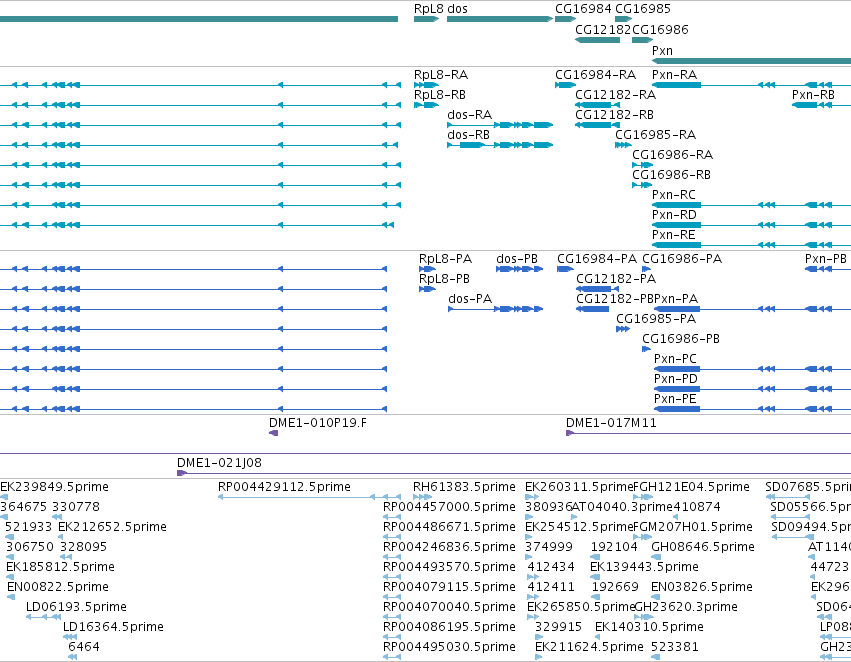Click EST RP004429112.5prime

pos(284,487)
